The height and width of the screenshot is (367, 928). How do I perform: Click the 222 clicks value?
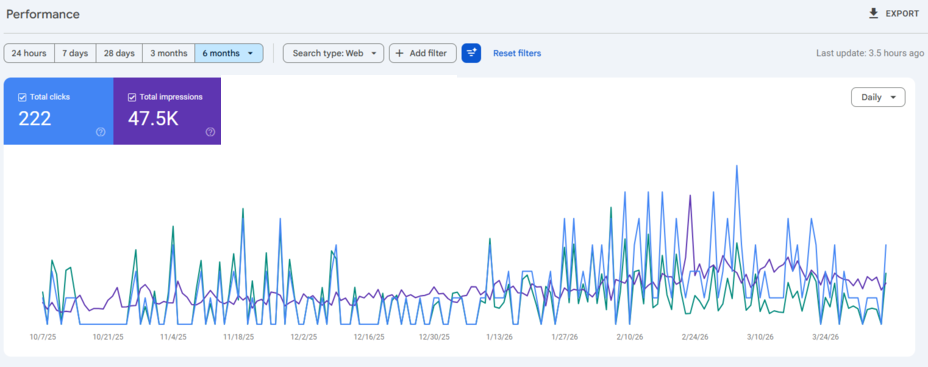click(35, 119)
